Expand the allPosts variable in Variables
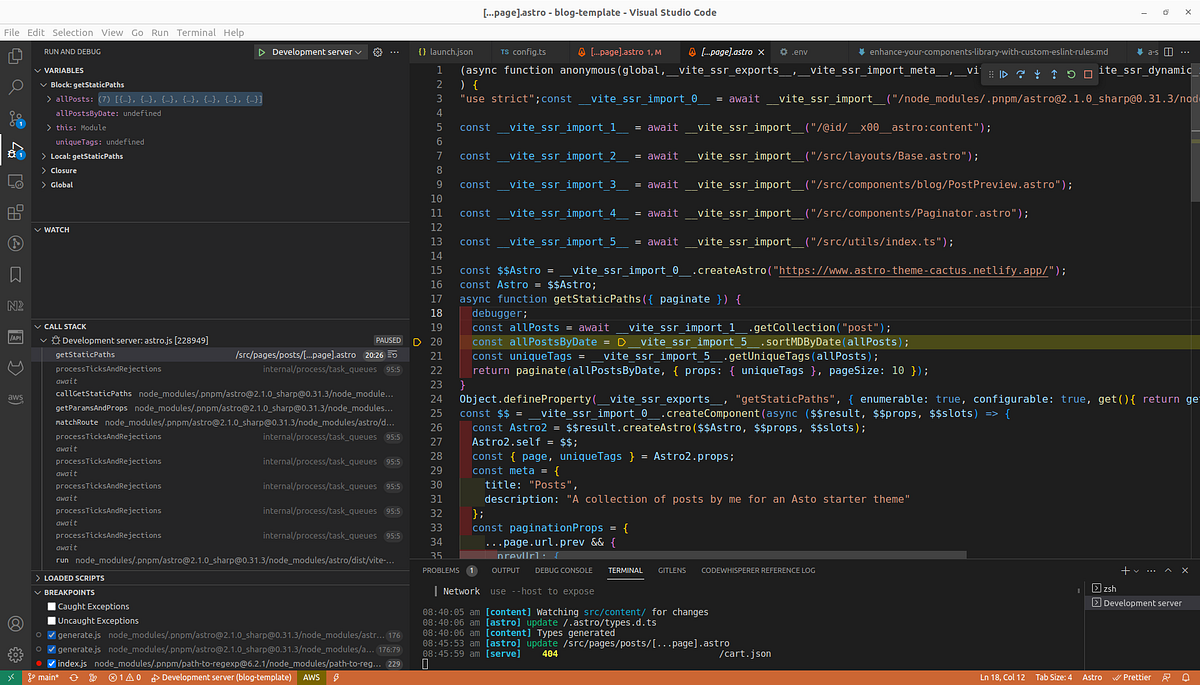1200x685 pixels. (48, 99)
